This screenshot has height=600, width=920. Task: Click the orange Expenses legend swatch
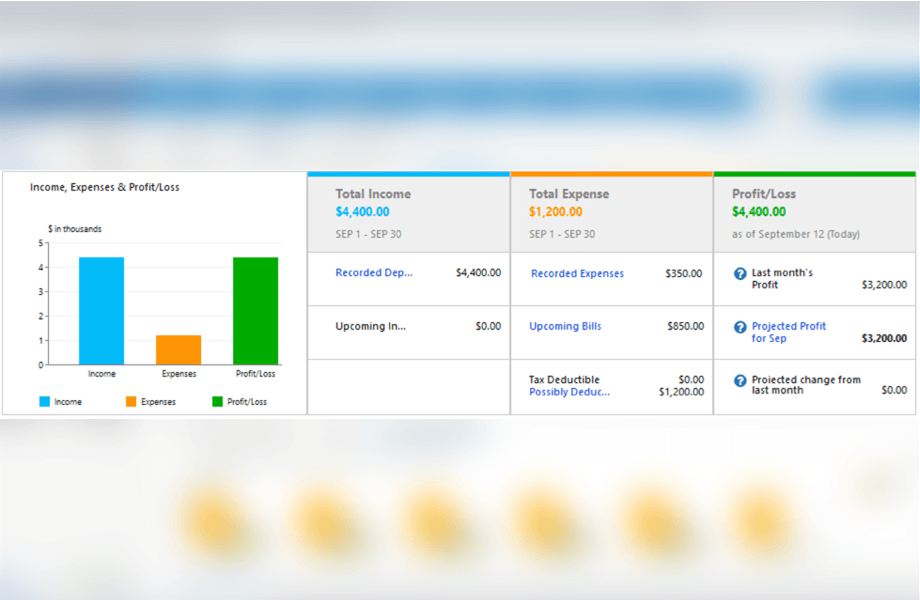pos(131,402)
